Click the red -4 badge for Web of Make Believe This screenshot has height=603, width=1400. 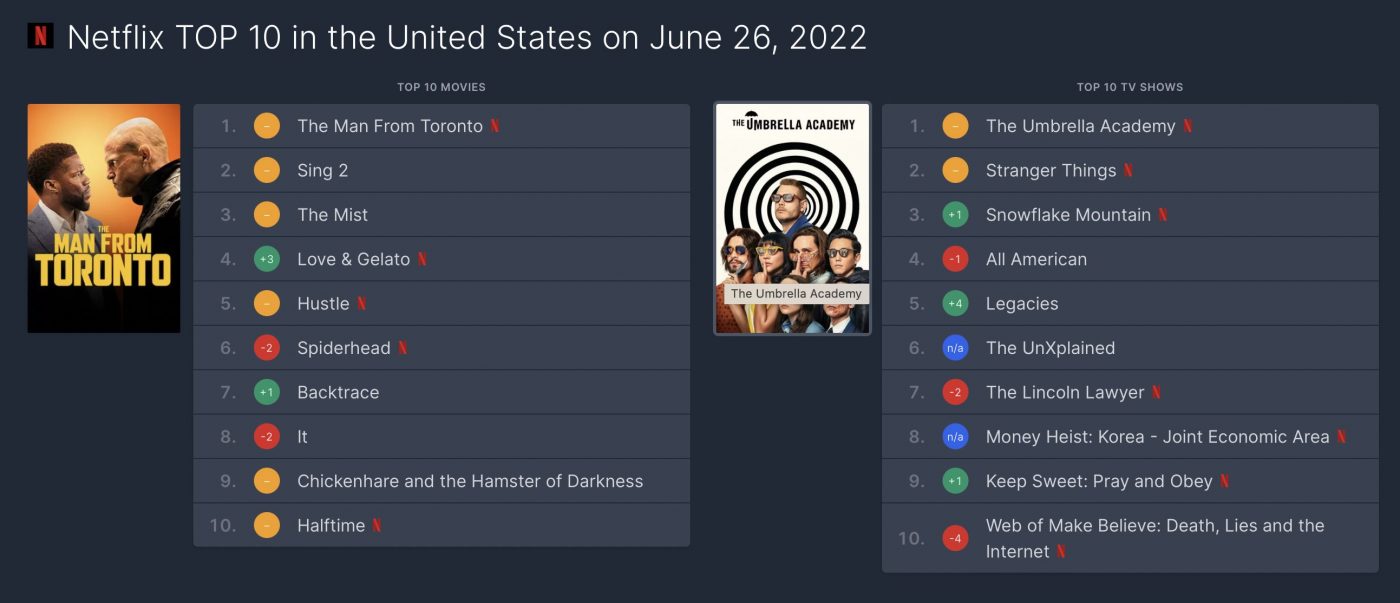[x=955, y=538]
